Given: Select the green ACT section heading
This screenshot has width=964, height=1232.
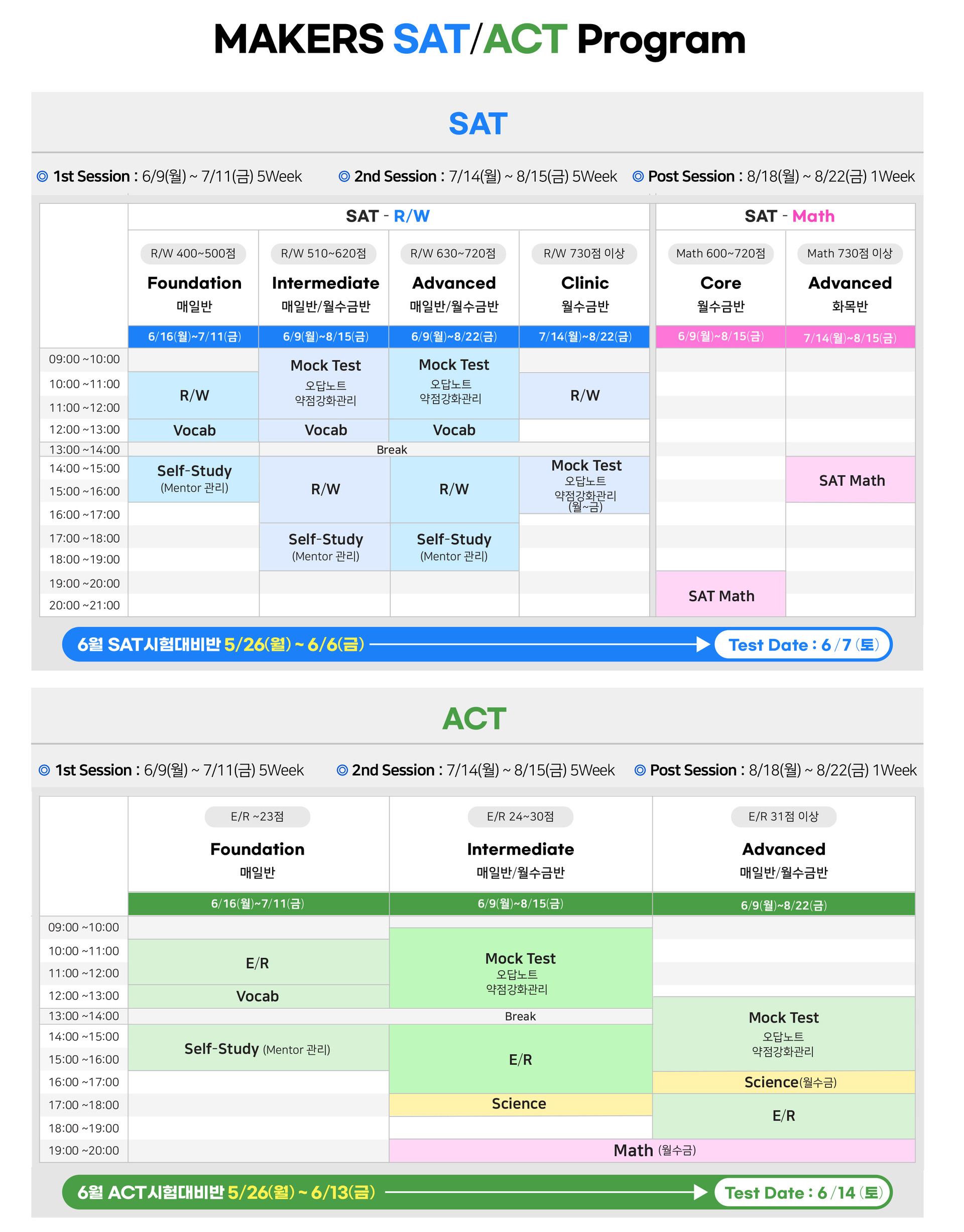Looking at the screenshot, I should (x=474, y=719).
